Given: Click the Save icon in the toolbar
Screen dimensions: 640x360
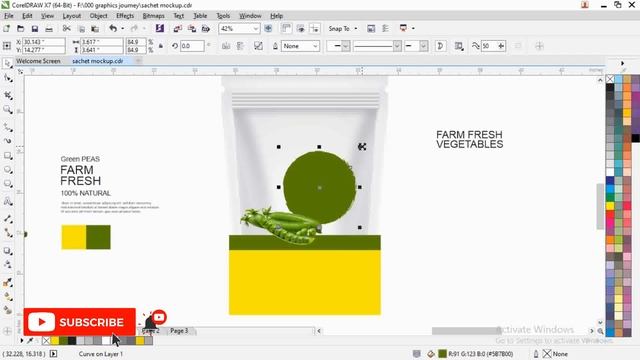Looking at the screenshot, I should pos(35,29).
